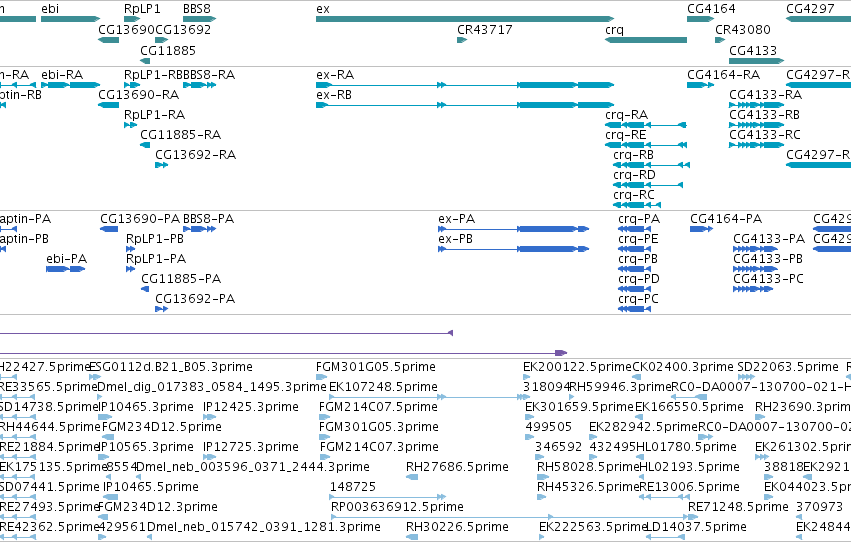Image resolution: width=851 pixels, height=542 pixels.
Task: Click the SD22063.5prime EST label
Action: pos(788,367)
